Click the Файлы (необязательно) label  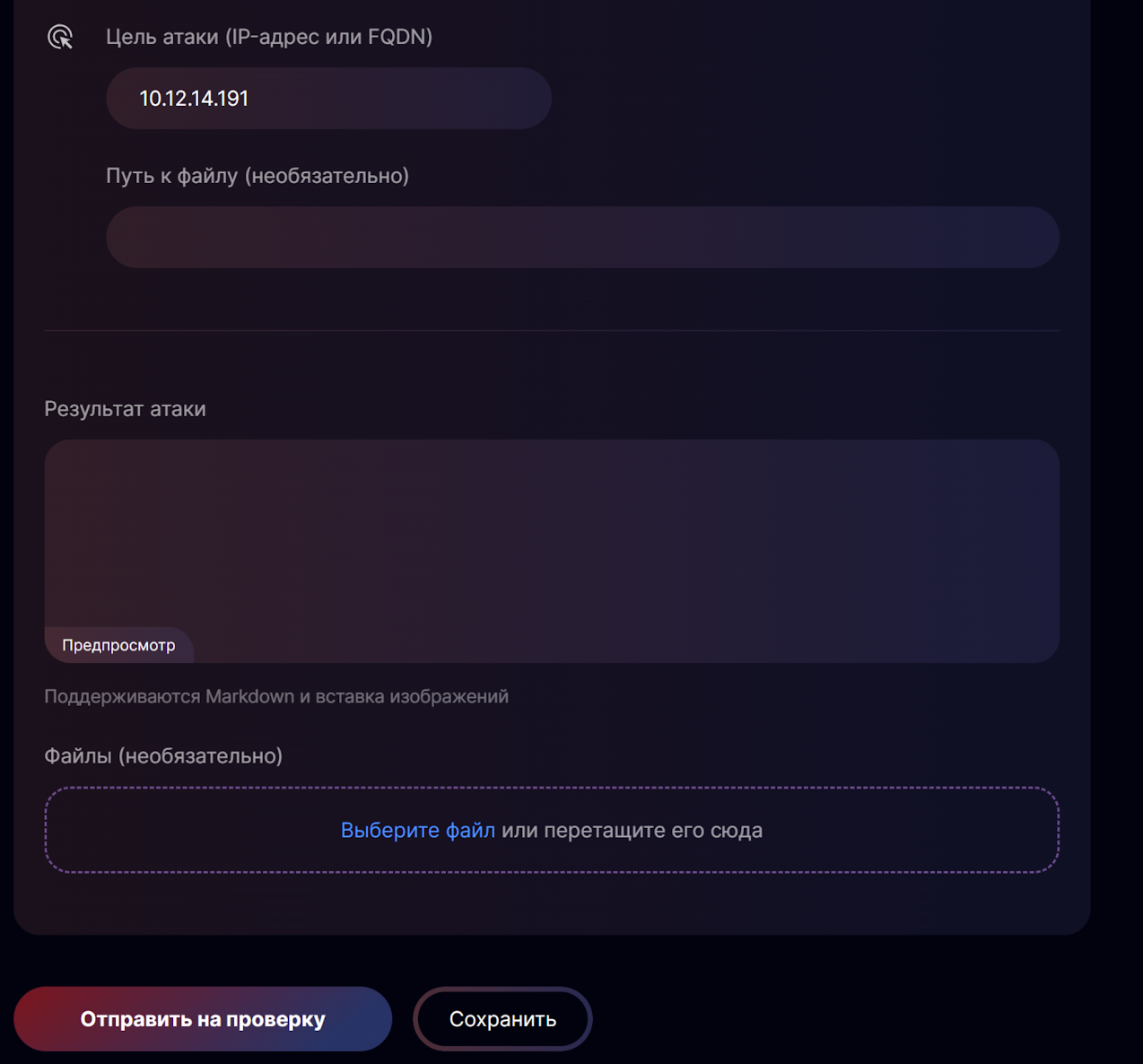[163, 756]
